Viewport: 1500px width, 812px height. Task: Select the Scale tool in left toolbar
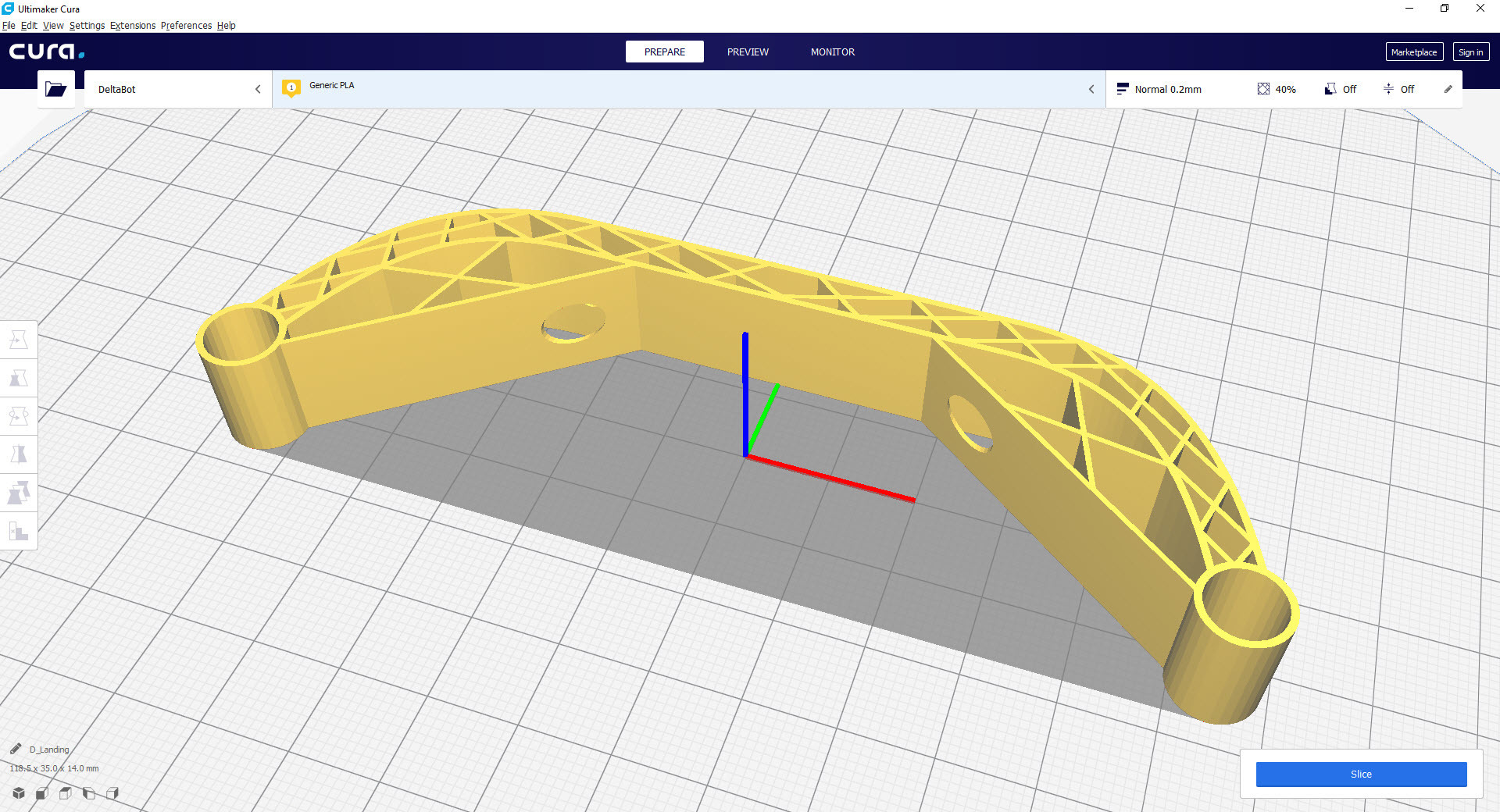click(x=19, y=378)
